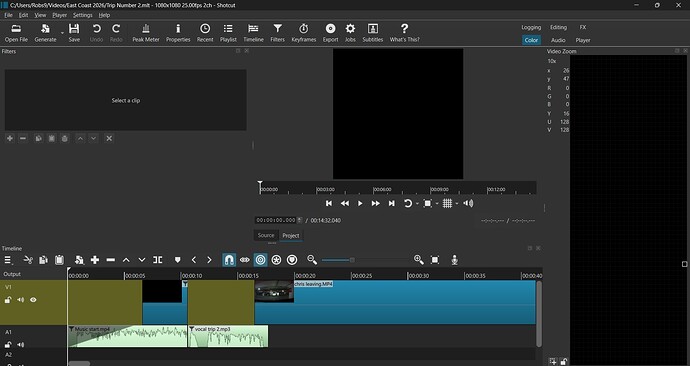690x366 pixels.
Task: Zoom out the timeline magnifier
Action: coord(312,260)
